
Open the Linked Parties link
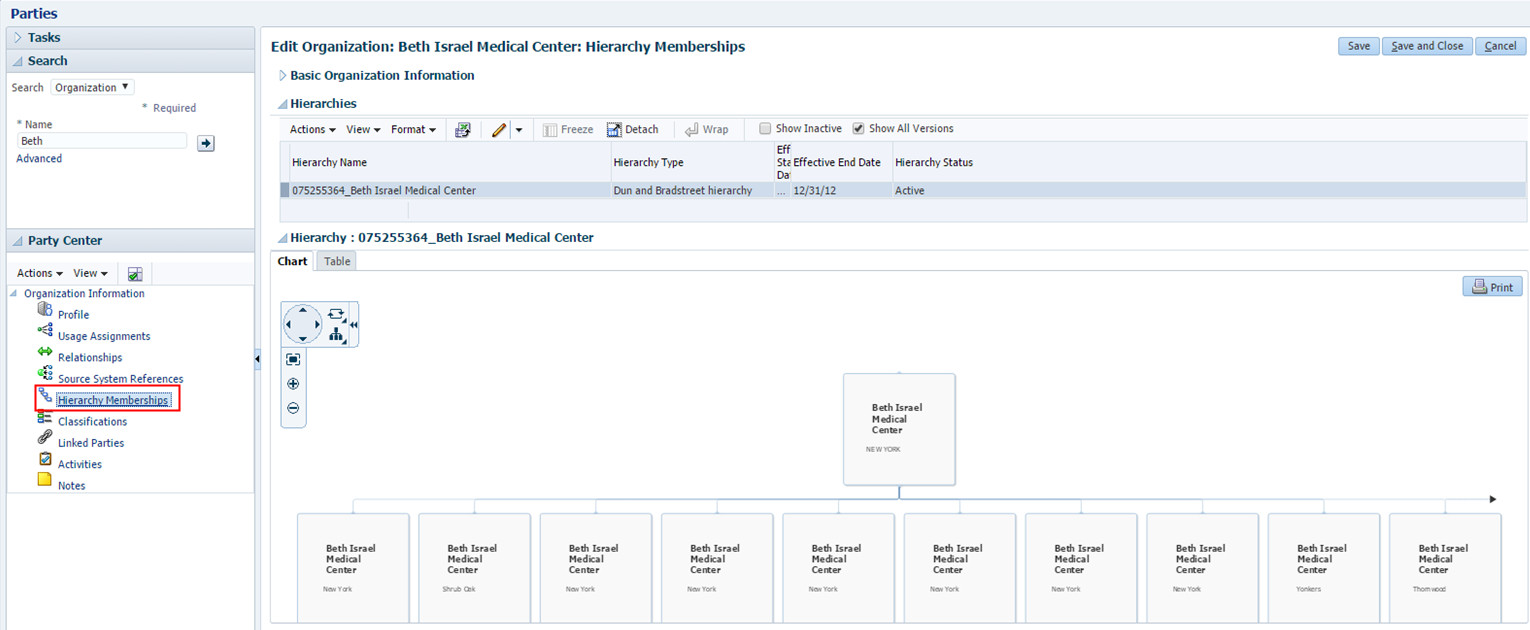91,443
